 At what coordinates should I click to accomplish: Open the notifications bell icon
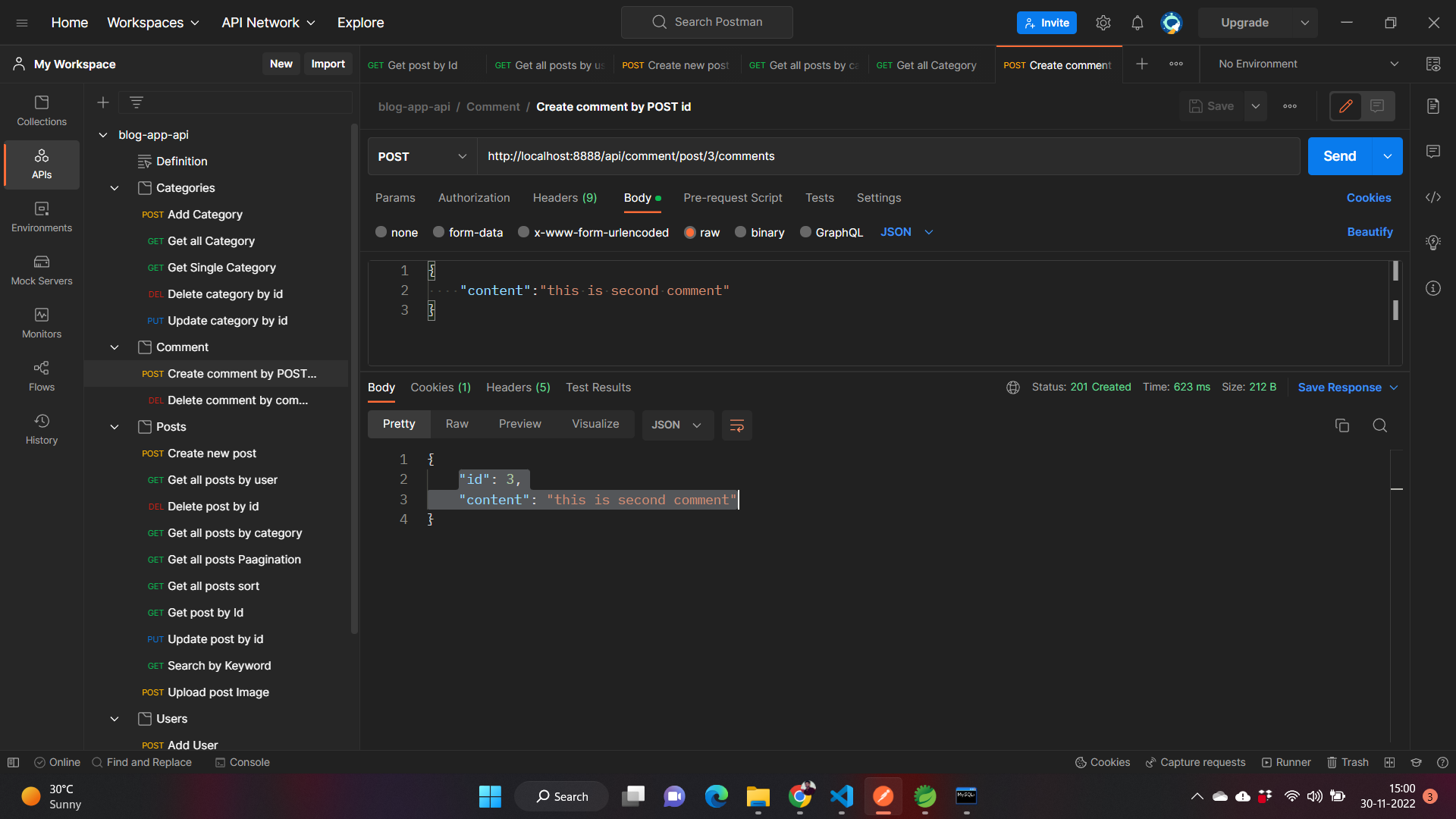coord(1137,23)
